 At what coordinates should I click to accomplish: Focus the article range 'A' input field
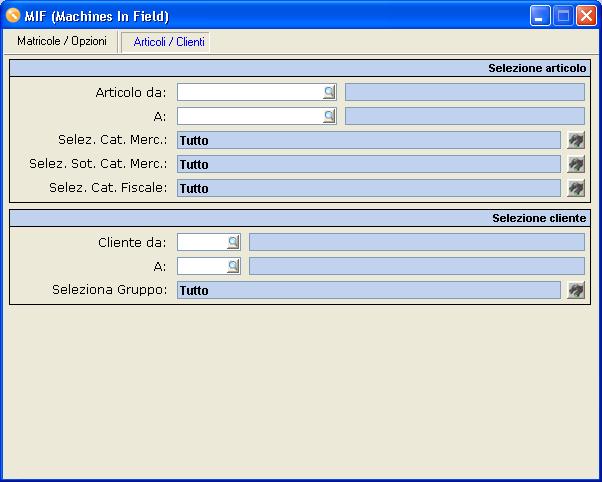[249, 116]
